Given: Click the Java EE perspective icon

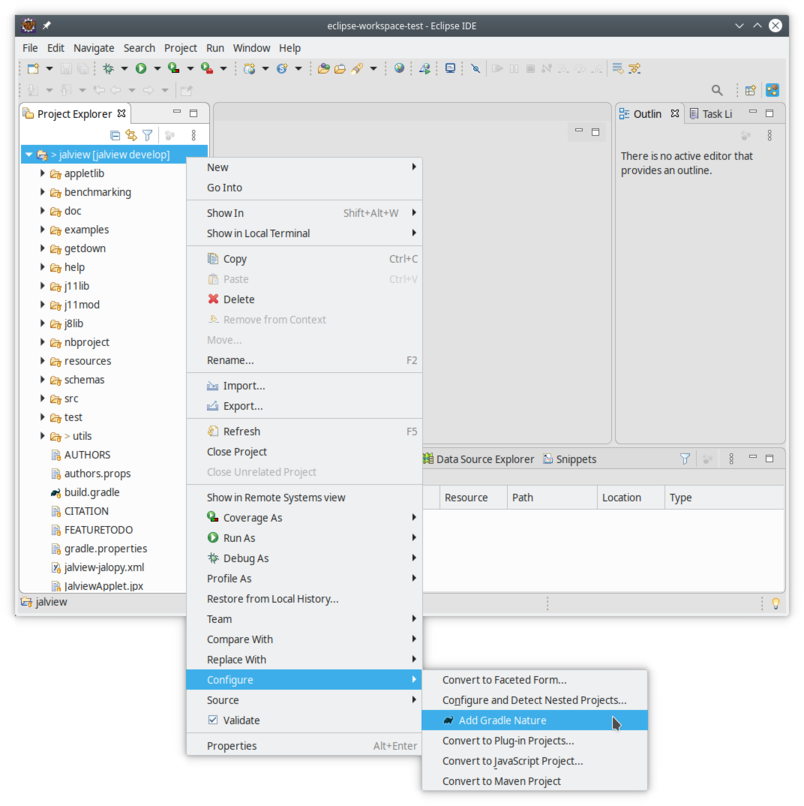Looking at the screenshot, I should pyautogui.click(x=772, y=90).
